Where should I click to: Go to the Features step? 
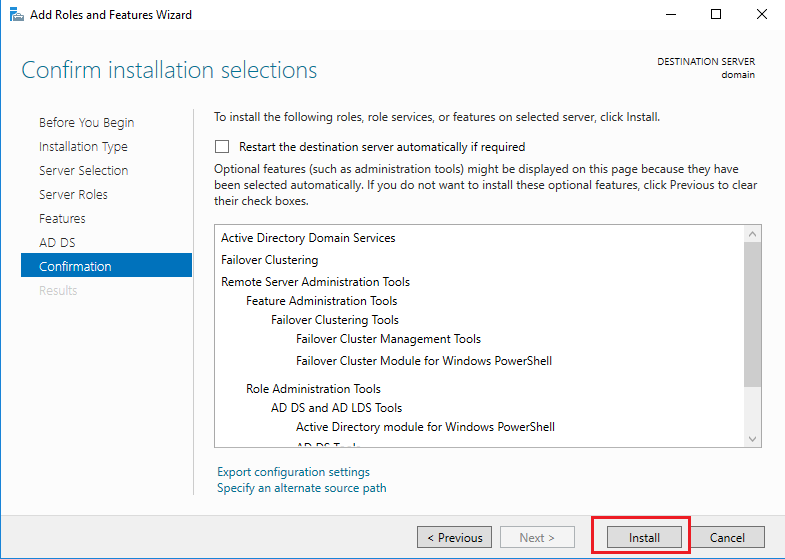tap(62, 219)
